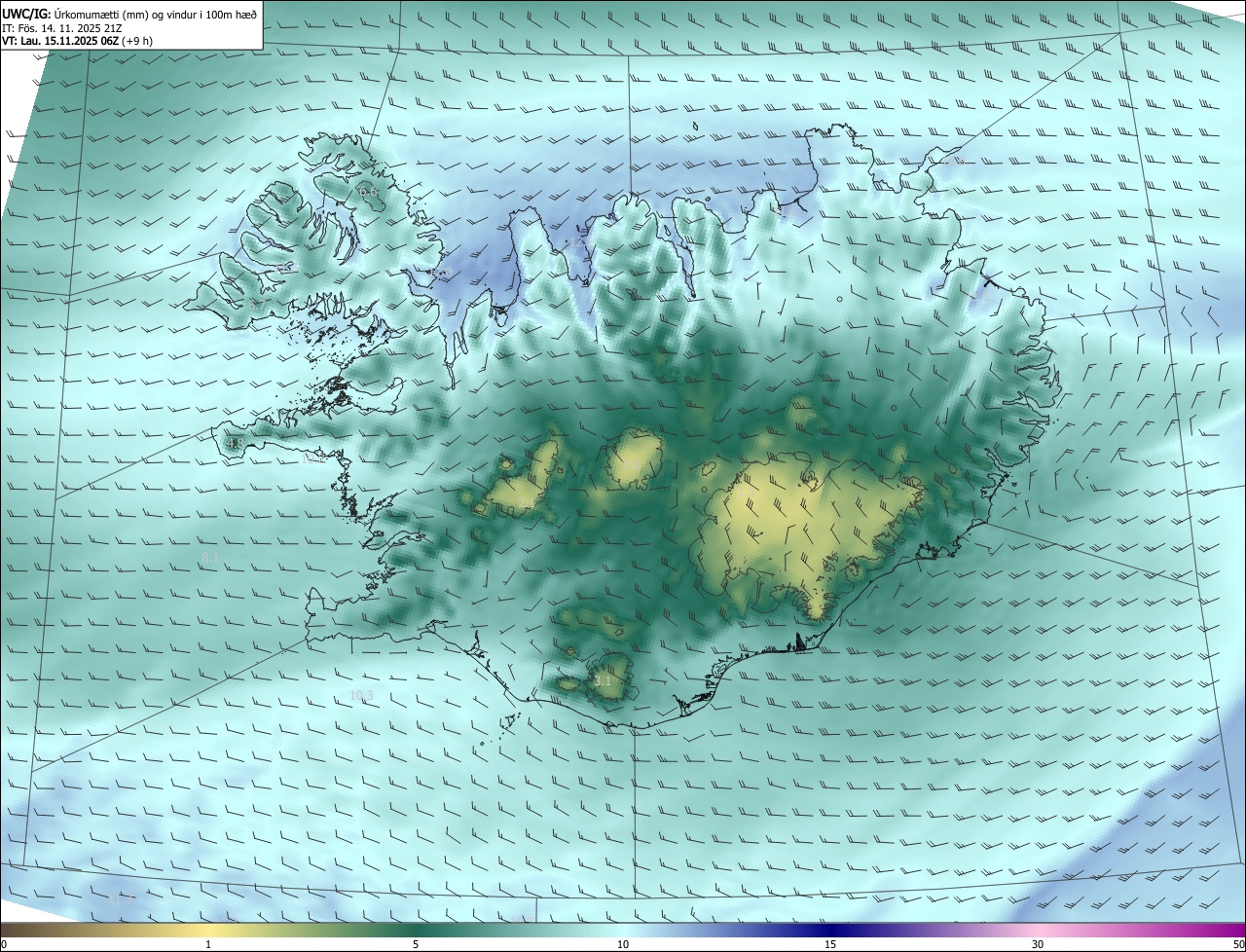Click the dark navy section of the color bar near 15

830,931
